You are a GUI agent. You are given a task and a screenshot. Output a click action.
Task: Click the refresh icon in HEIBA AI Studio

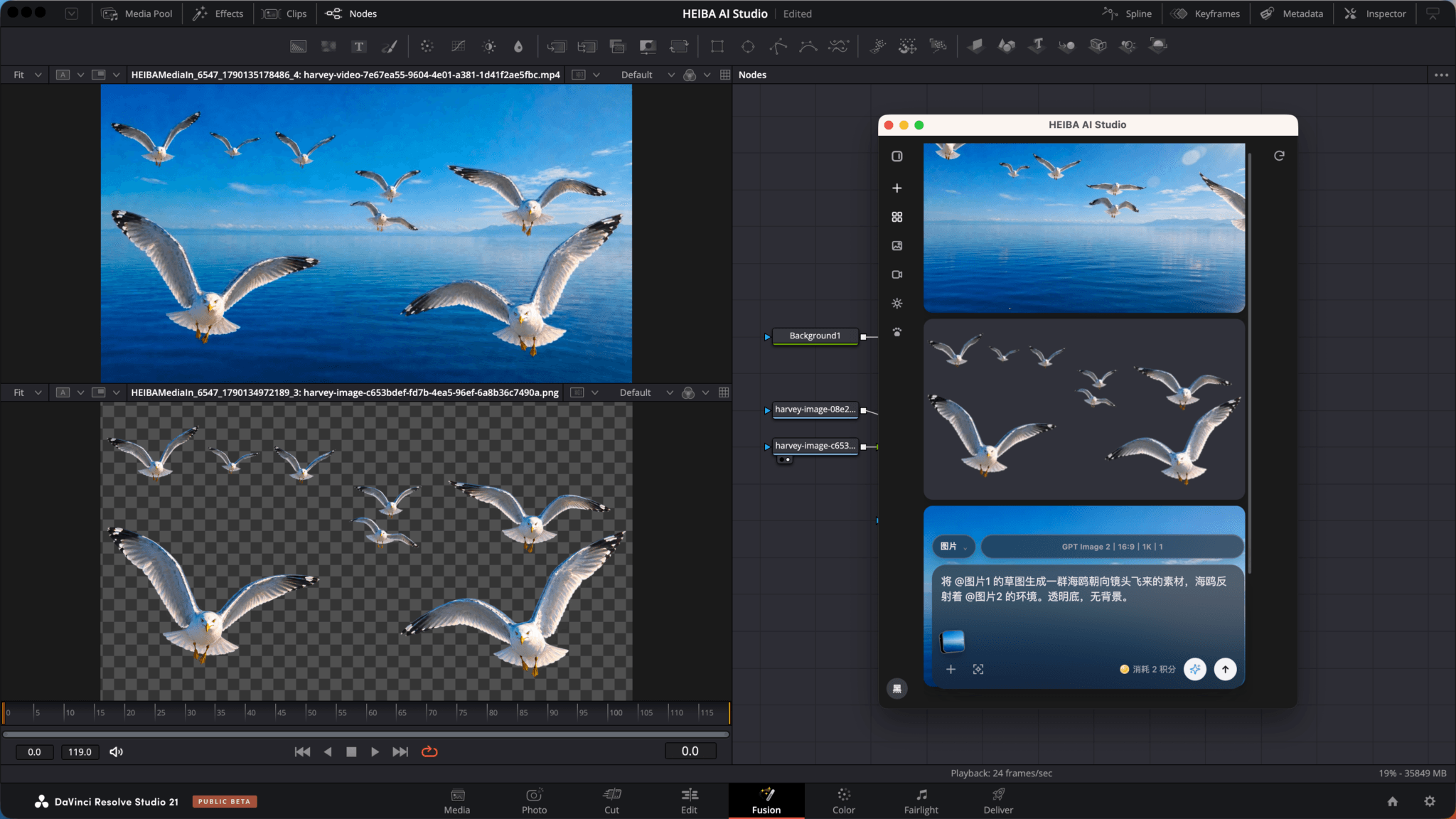tap(1279, 156)
